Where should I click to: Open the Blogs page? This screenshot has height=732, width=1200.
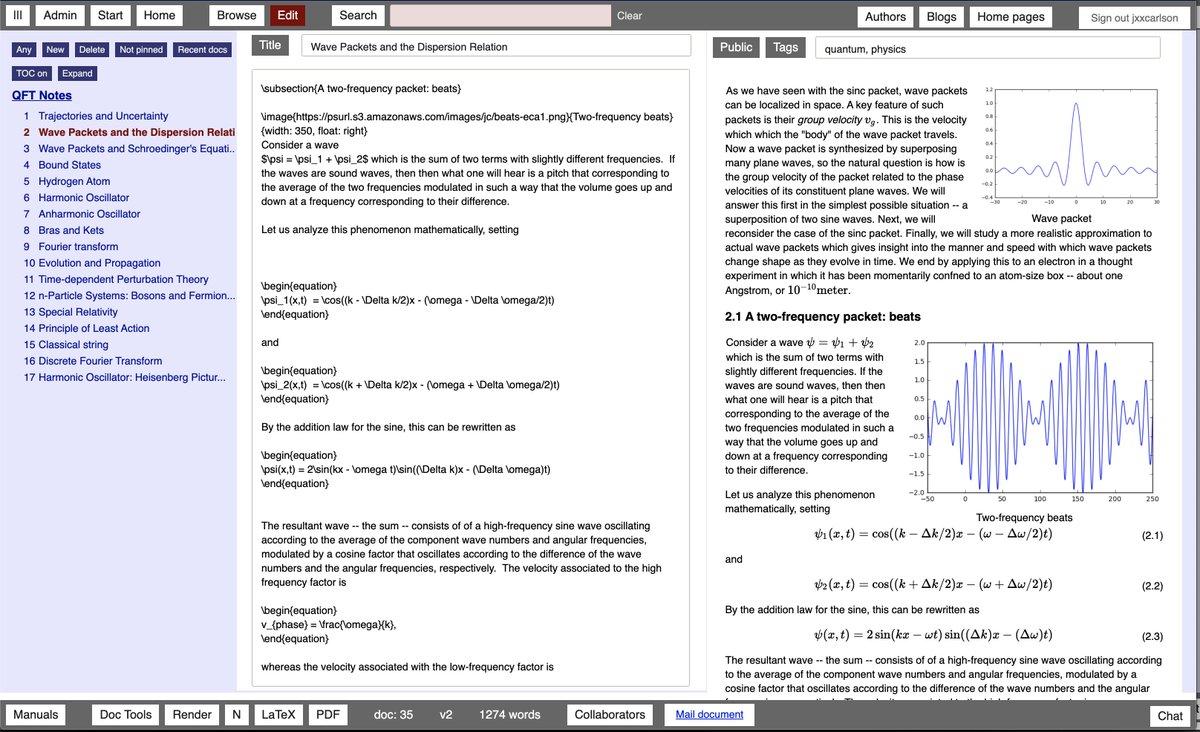coord(941,16)
